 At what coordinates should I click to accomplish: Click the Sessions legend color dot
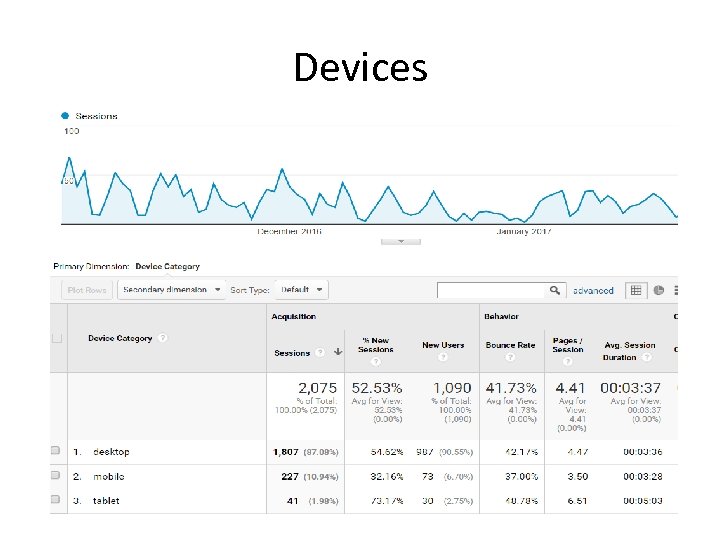pyautogui.click(x=66, y=116)
